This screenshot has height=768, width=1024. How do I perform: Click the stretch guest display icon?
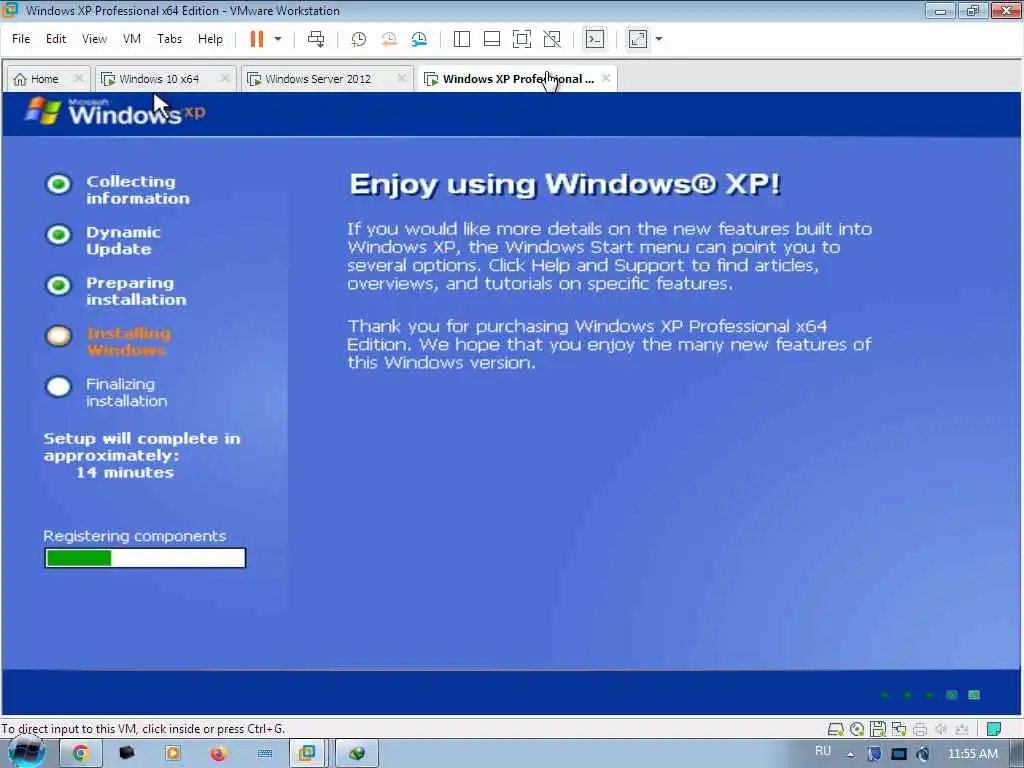click(638, 39)
